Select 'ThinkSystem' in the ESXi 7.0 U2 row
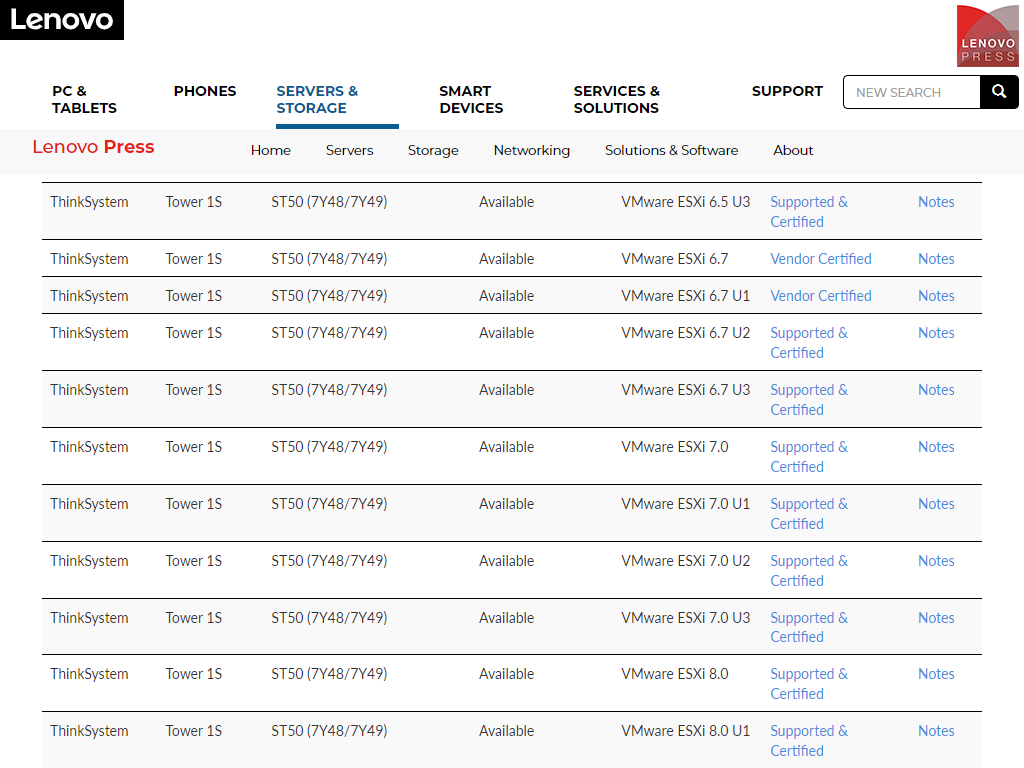Viewport: 1024px width, 768px height. tap(89, 560)
